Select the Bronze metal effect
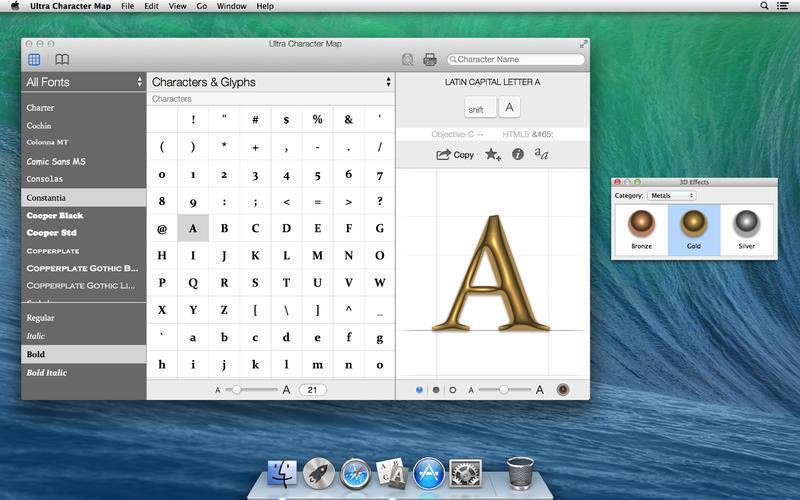Viewport: 800px width, 500px height. coord(641,230)
